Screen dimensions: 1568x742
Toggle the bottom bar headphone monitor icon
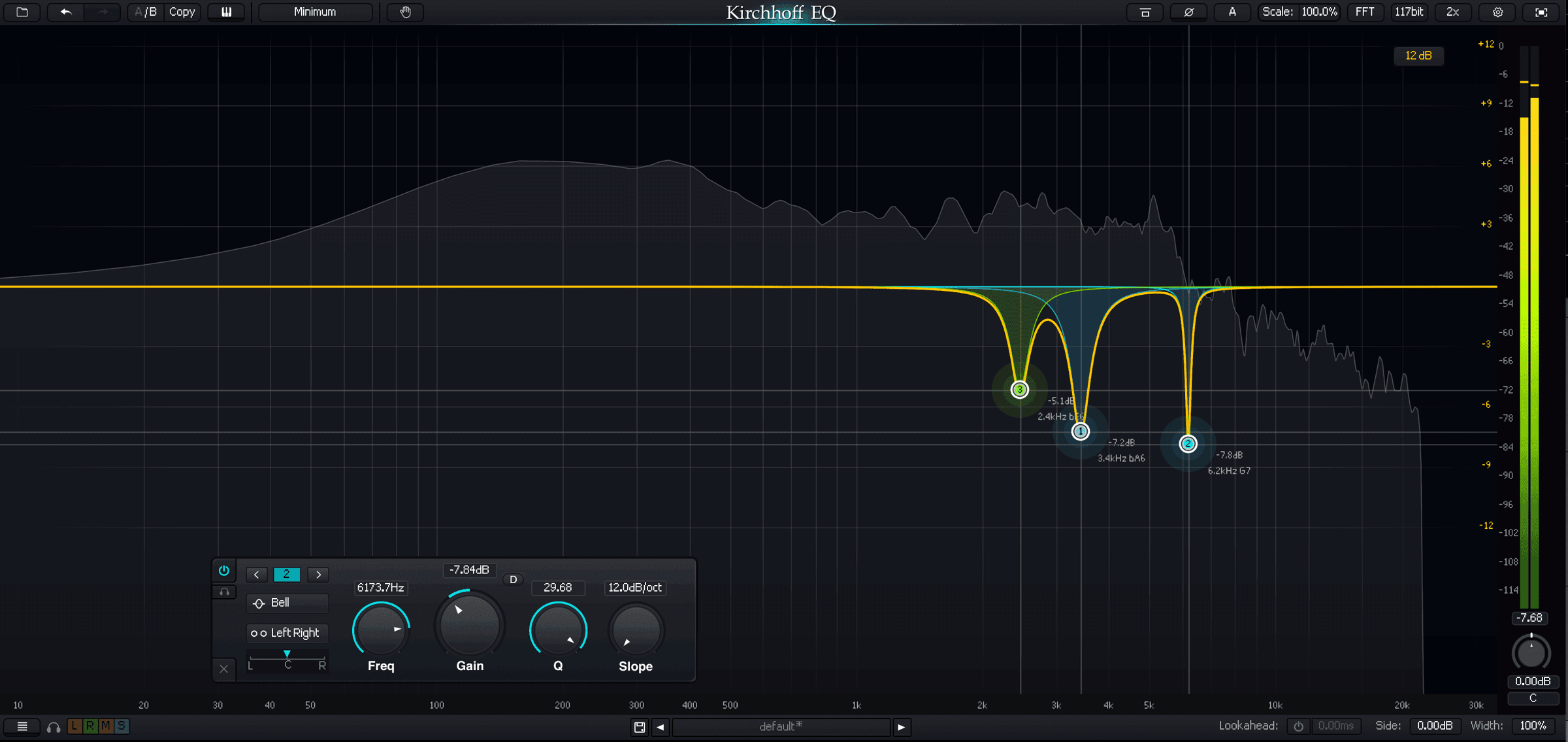54,727
